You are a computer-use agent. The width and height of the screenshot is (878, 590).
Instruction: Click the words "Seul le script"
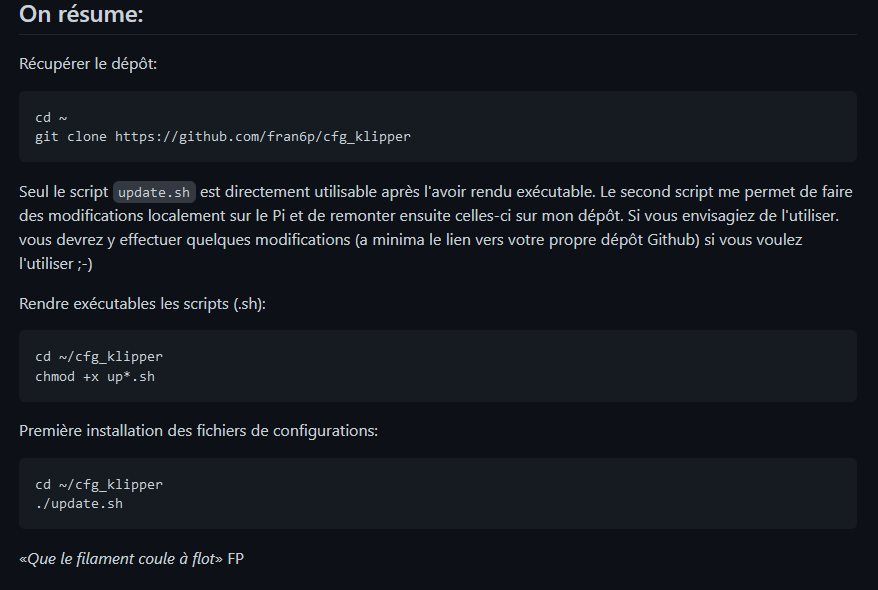(x=63, y=192)
